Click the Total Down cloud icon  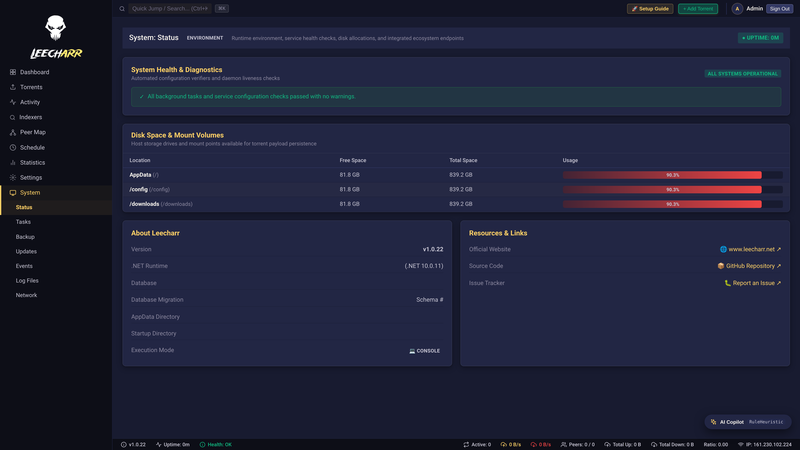[x=654, y=444]
